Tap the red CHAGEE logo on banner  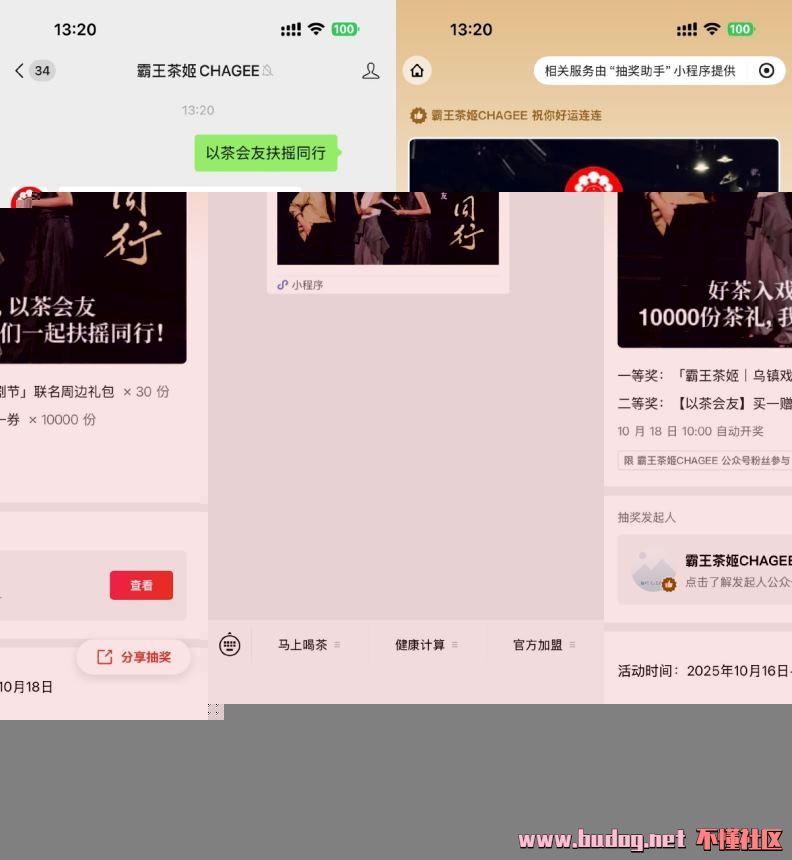click(x=593, y=182)
